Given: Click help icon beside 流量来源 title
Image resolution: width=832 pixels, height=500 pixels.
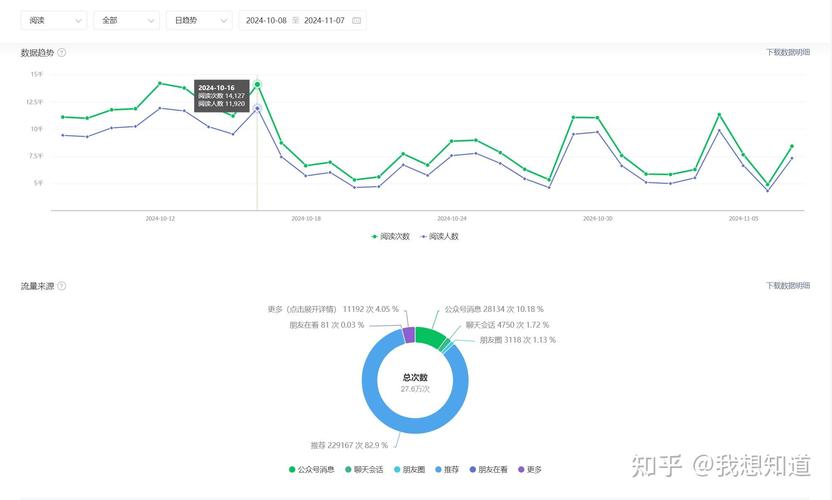Looking at the screenshot, I should (62, 286).
